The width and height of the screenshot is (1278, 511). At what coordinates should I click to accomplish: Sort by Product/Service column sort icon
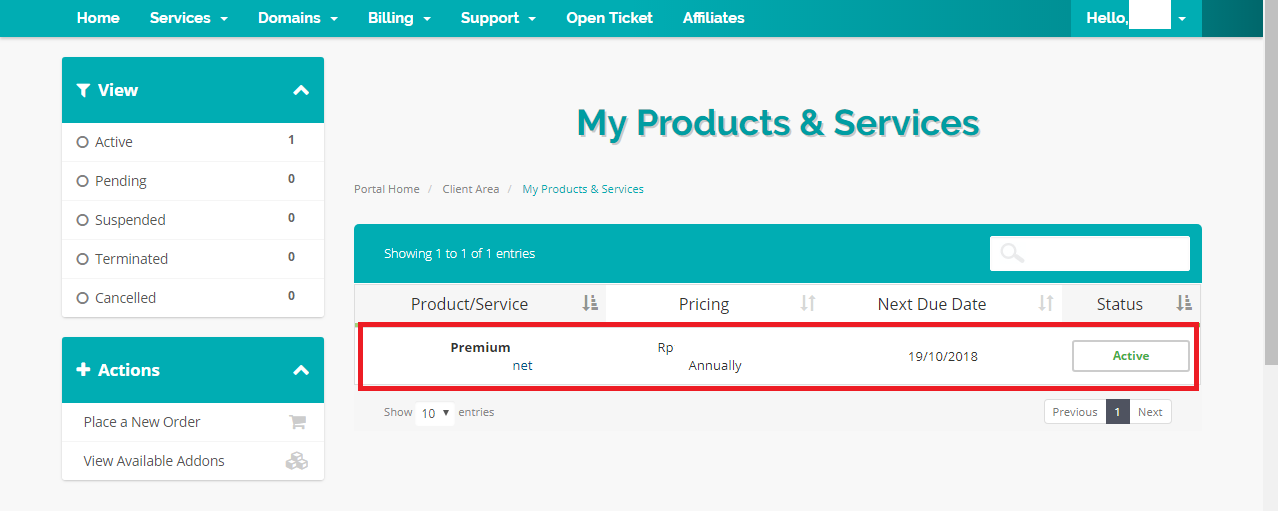pyautogui.click(x=590, y=304)
